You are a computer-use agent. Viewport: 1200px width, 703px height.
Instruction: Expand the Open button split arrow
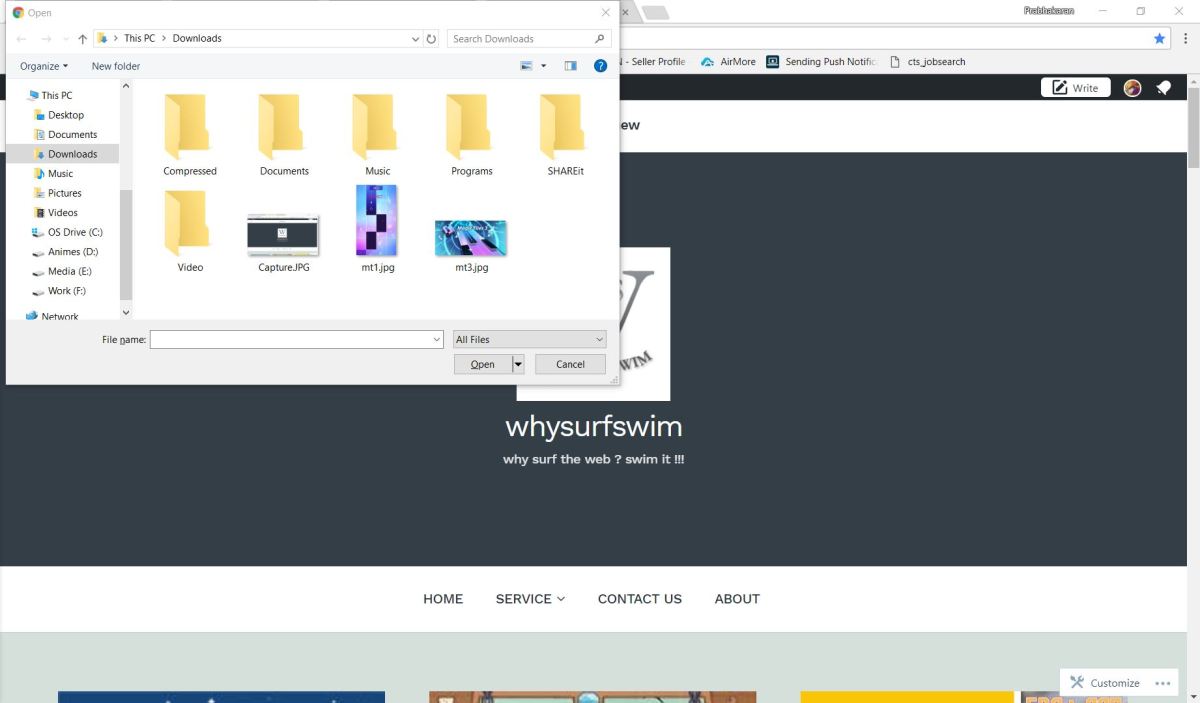click(518, 364)
